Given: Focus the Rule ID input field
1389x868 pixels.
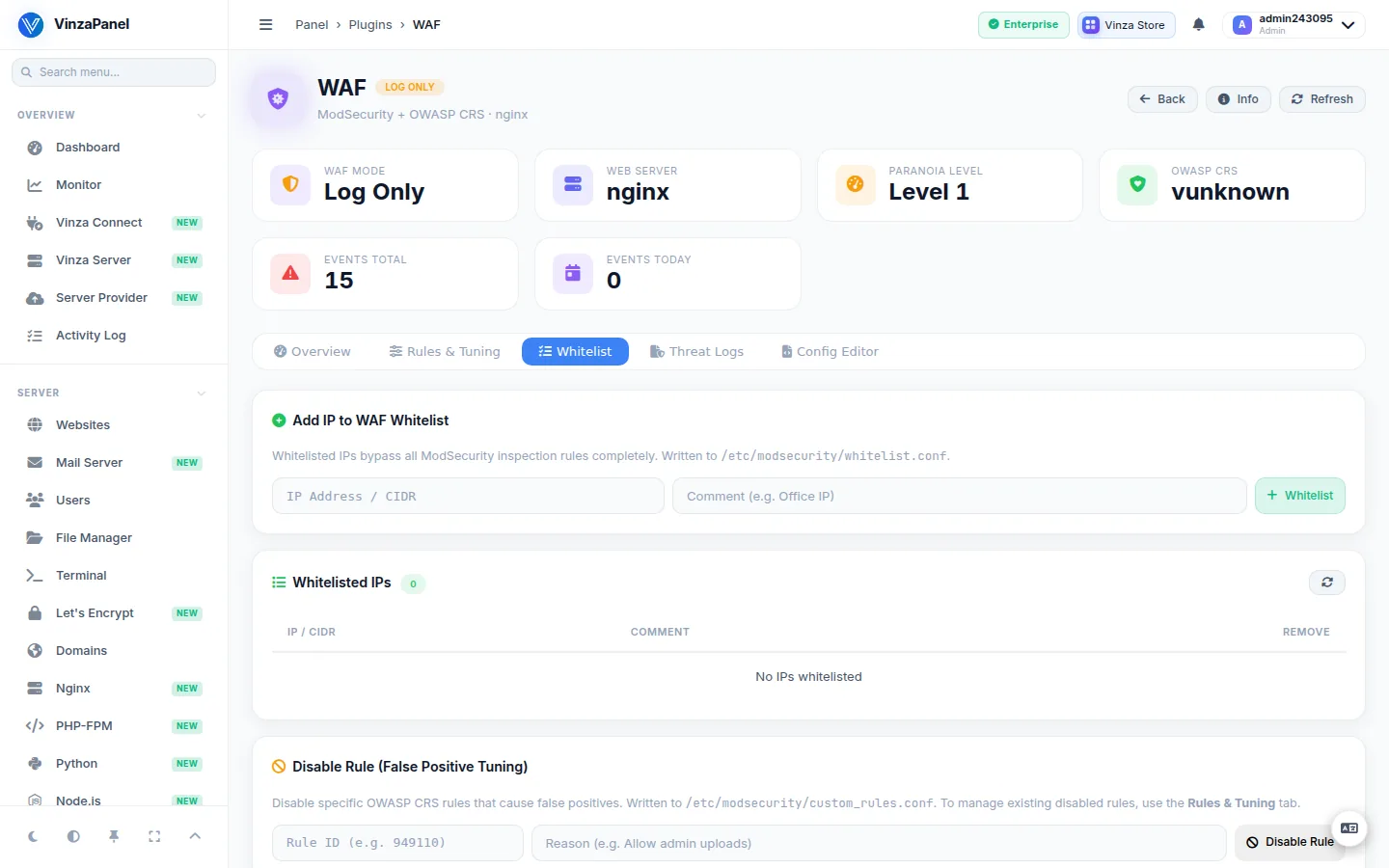Looking at the screenshot, I should pyautogui.click(x=397, y=843).
